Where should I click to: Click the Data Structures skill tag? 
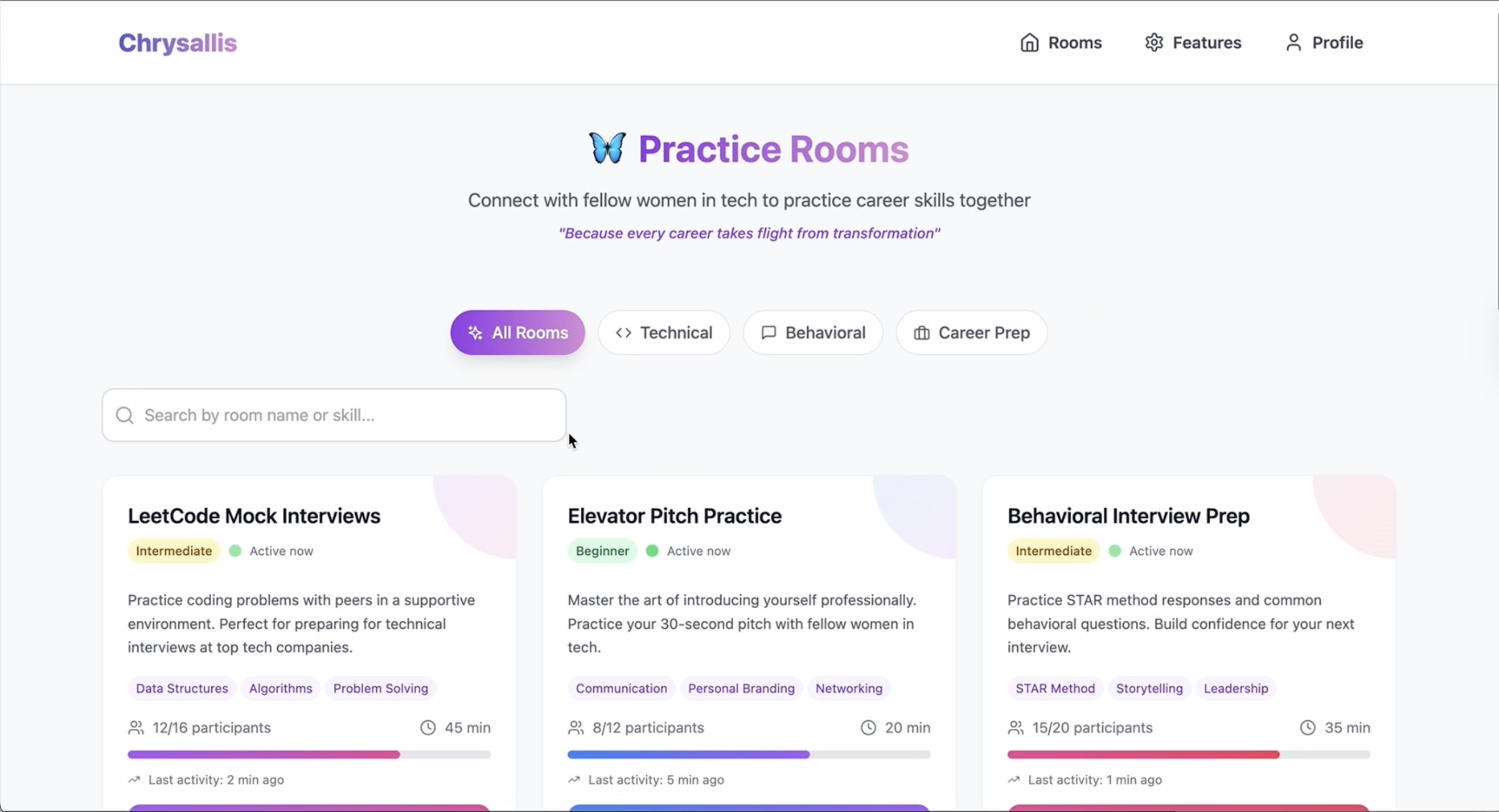coord(182,688)
